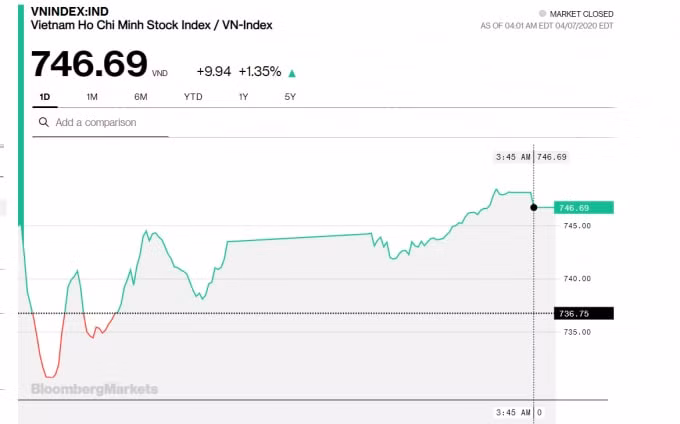The width and height of the screenshot is (680, 424).
Task: Click the green up-arrow change indicator
Action: click(x=292, y=73)
